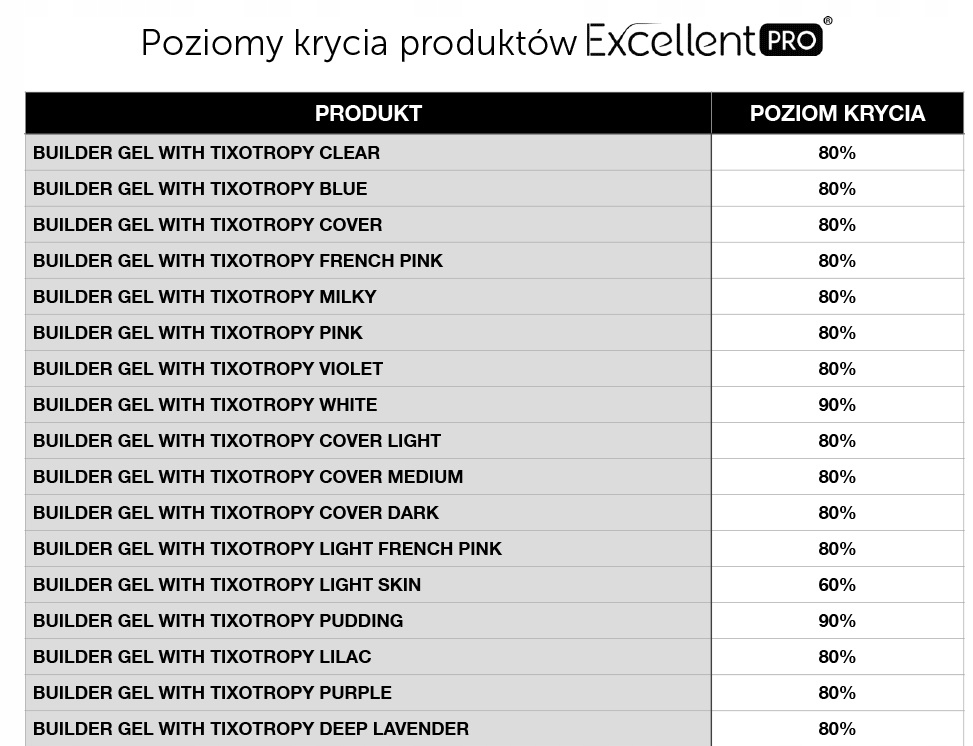
Task: Select the PRODUKT column header
Action: [368, 114]
